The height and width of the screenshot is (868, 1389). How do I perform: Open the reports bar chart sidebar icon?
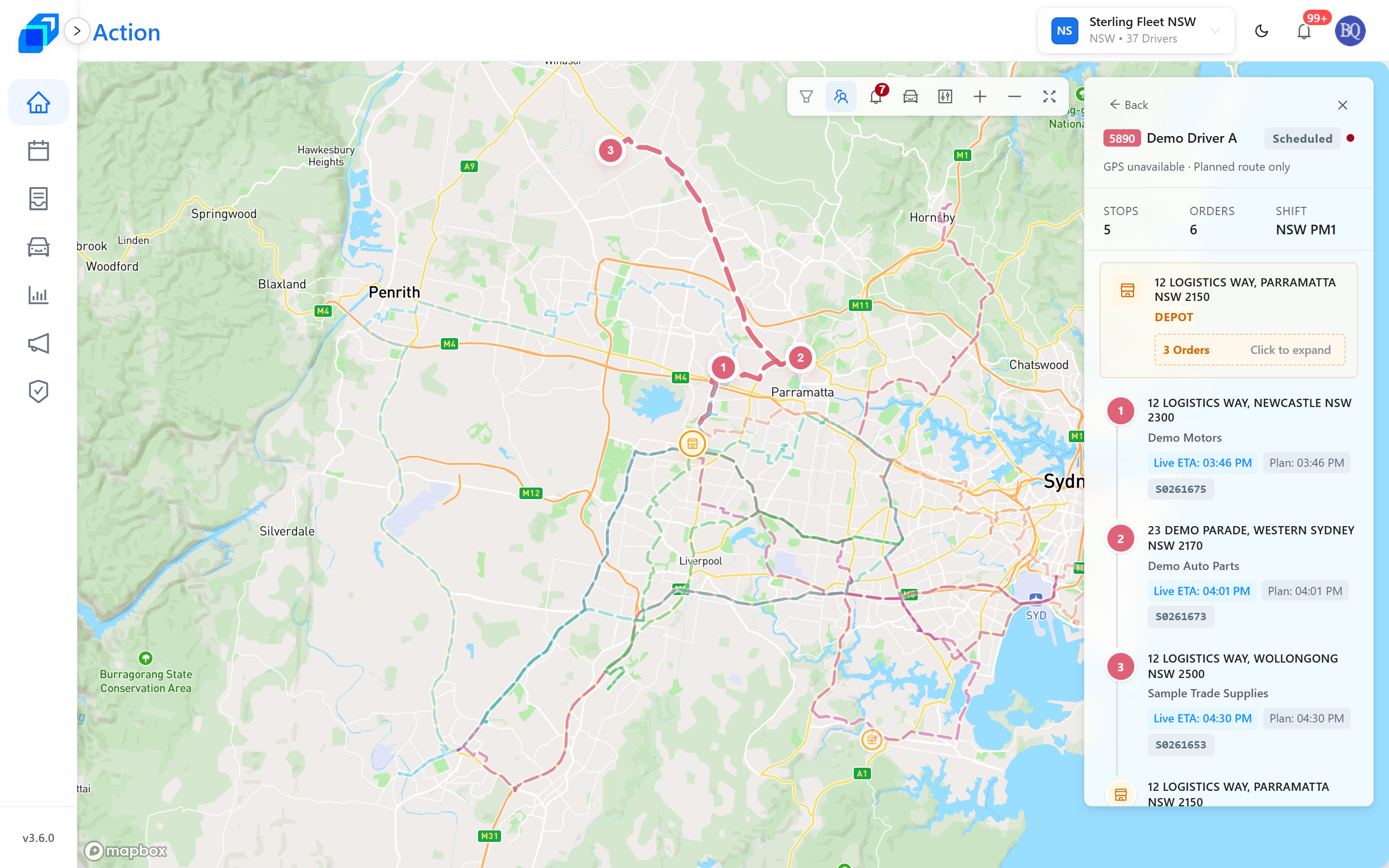[39, 295]
